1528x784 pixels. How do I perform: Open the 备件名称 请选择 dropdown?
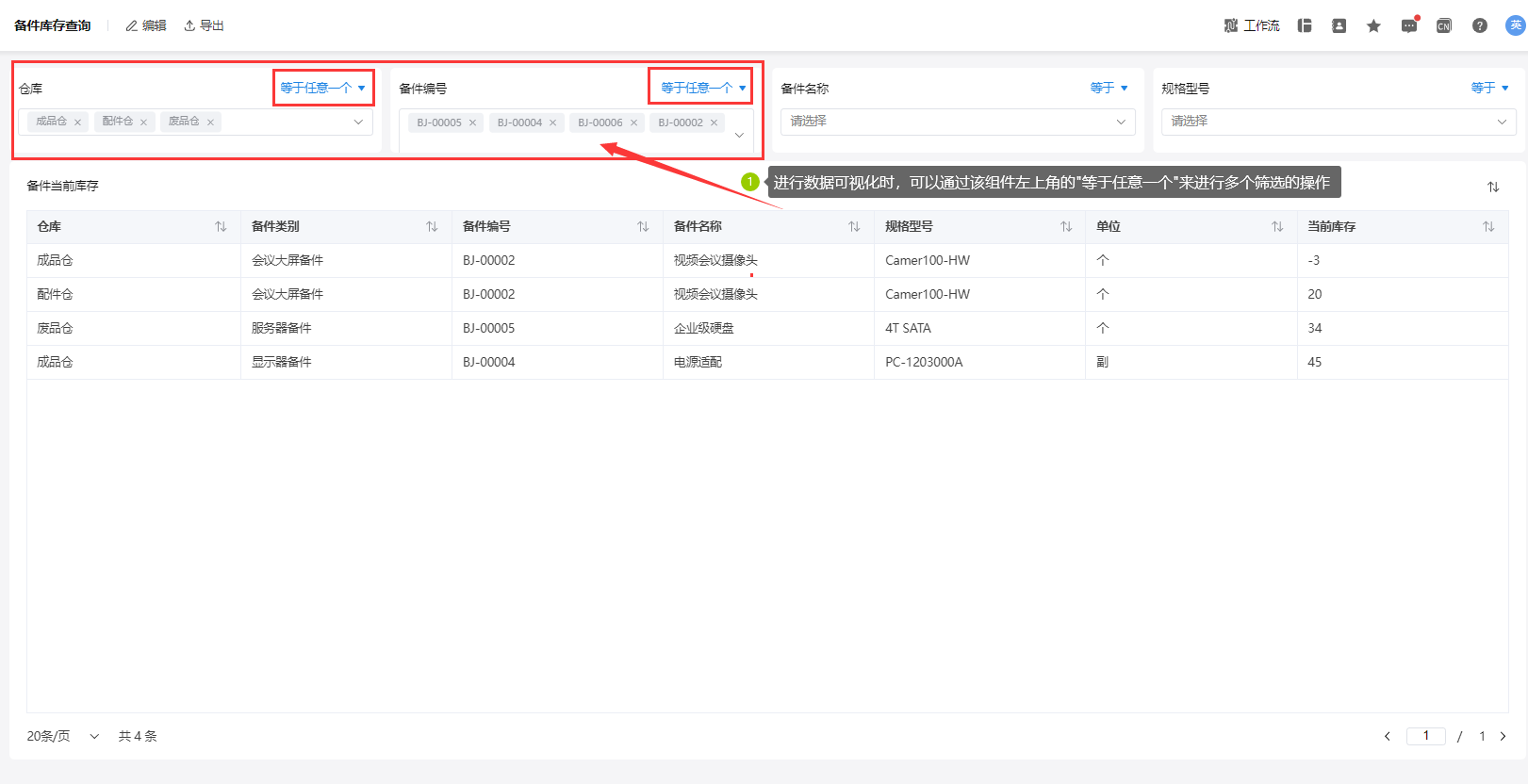point(958,122)
